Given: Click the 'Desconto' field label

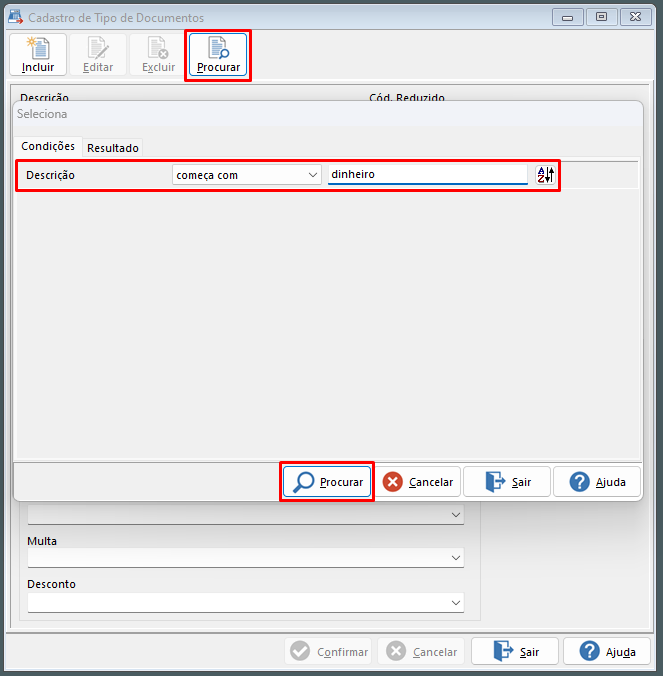Looking at the screenshot, I should pyautogui.click(x=51, y=584).
